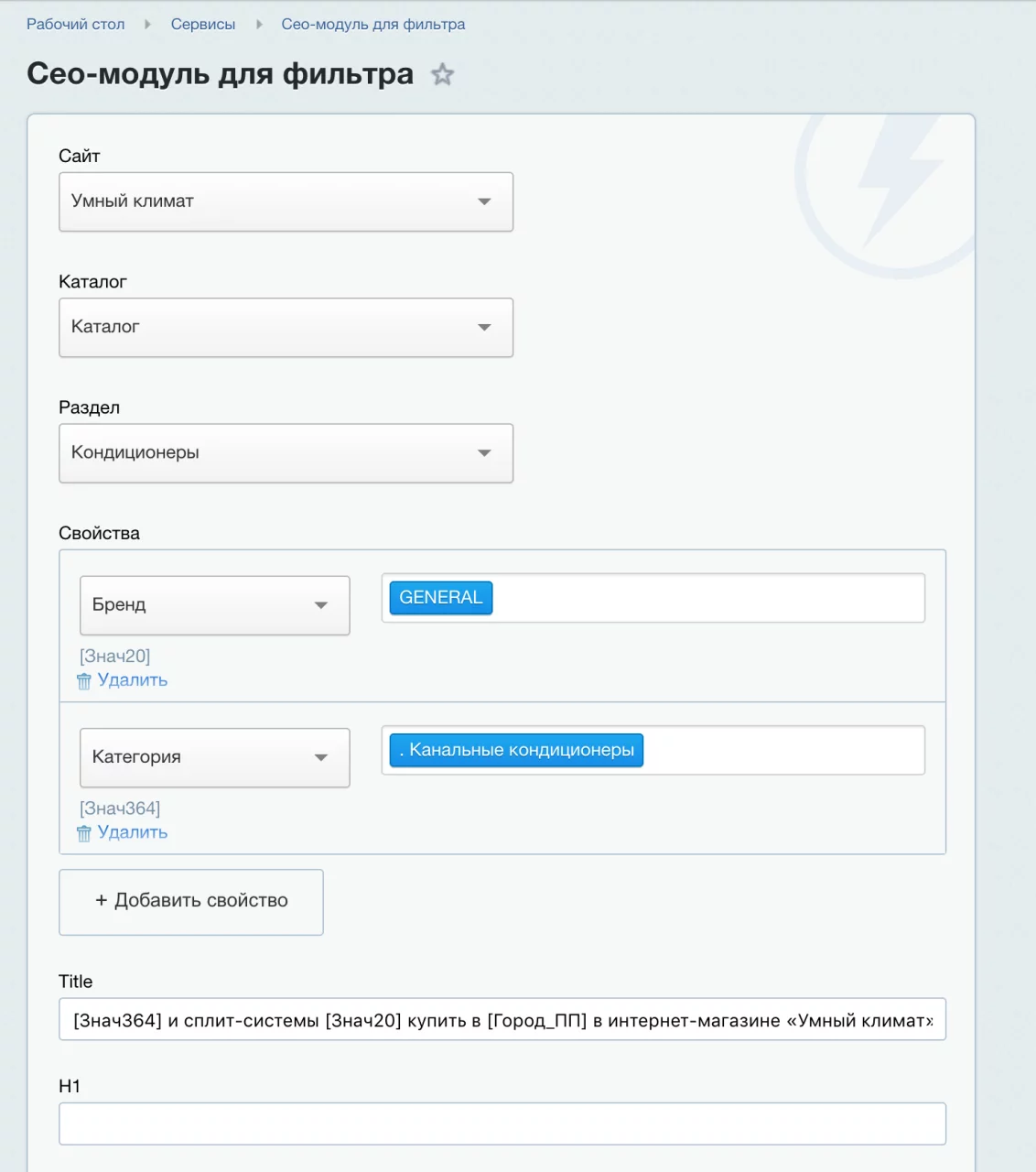The height and width of the screenshot is (1172, 1036).
Task: Click trash icon under Бренд property
Action: 84,681
